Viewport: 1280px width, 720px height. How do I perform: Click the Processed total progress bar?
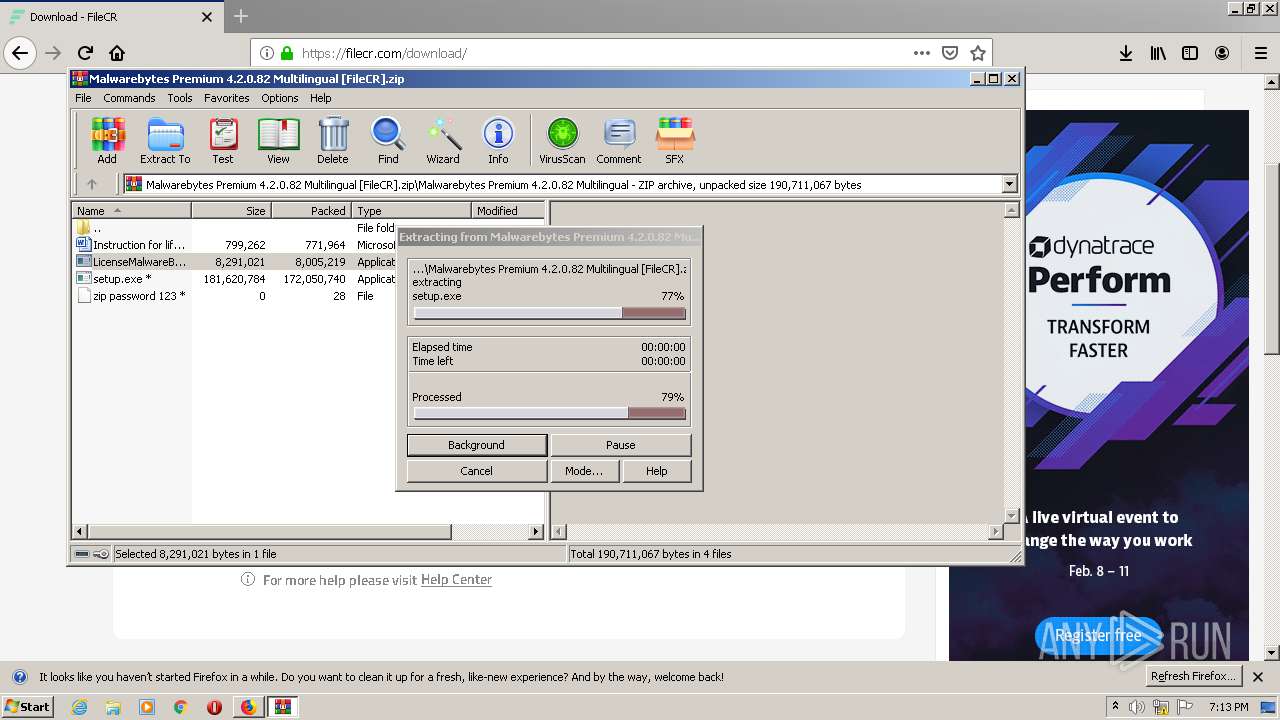pos(550,413)
